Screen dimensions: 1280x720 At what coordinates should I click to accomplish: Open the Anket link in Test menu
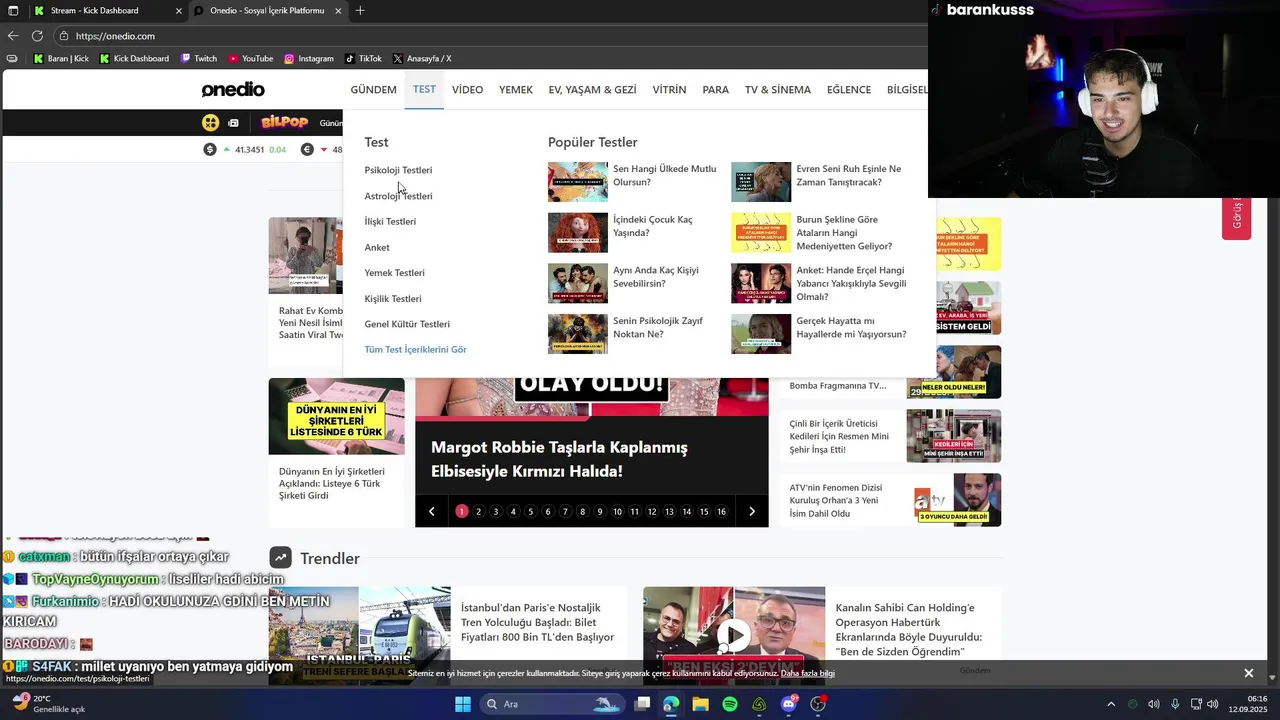pos(377,247)
